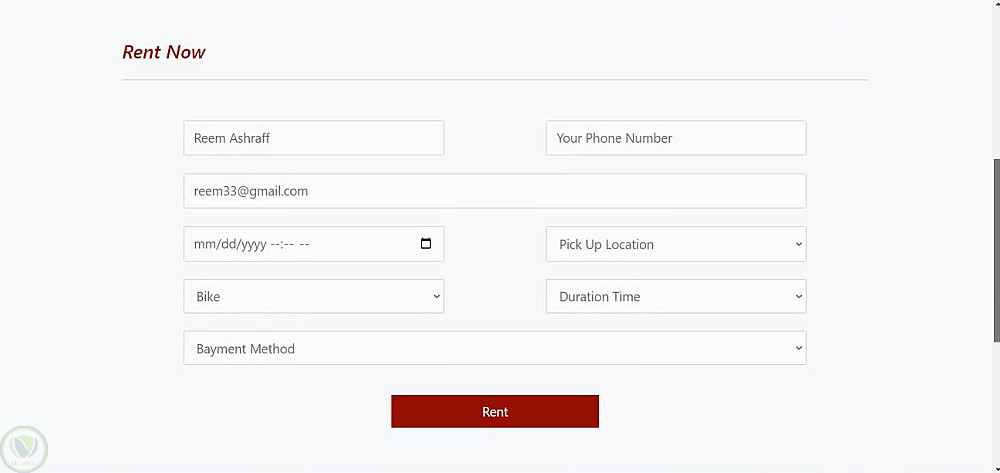Focus the name field containing Reem Ashraff
The image size is (1000, 473).
click(313, 138)
